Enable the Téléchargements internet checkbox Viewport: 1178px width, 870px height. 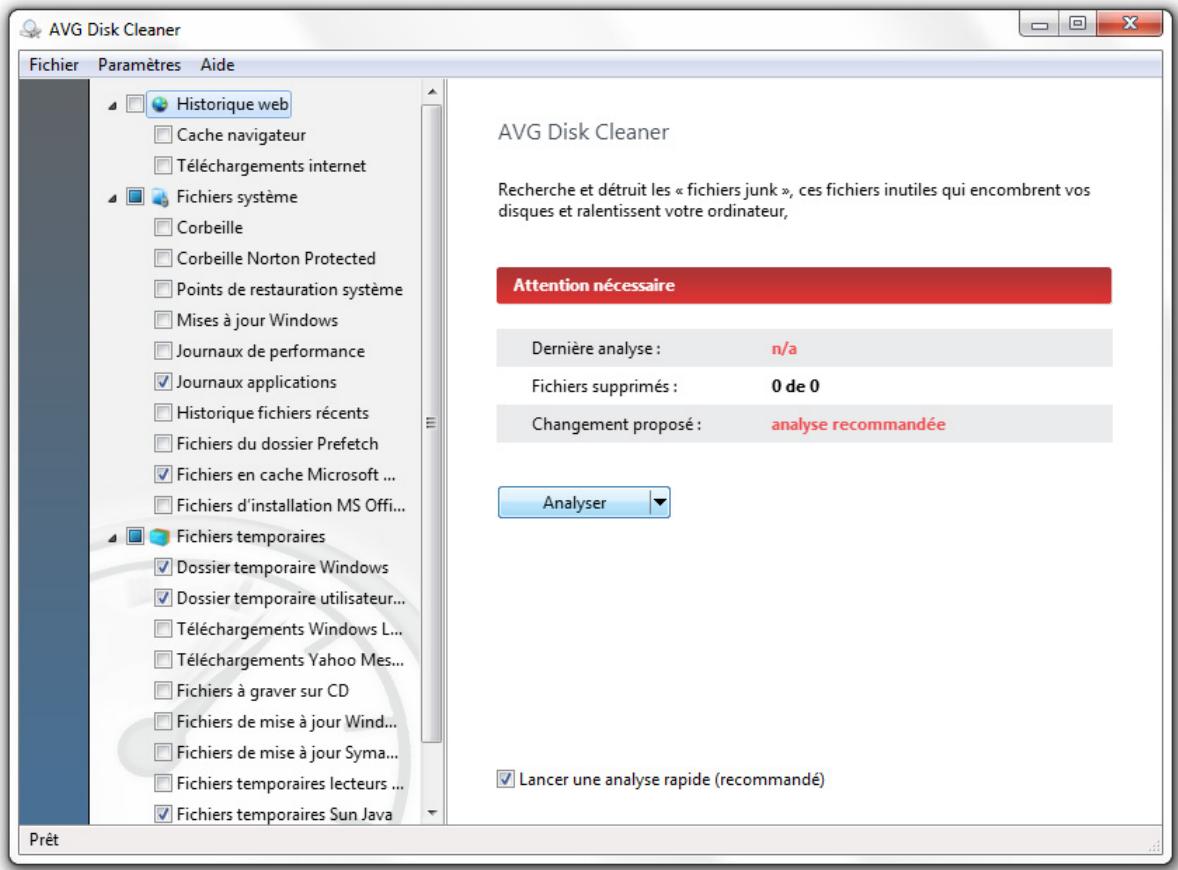[163, 166]
